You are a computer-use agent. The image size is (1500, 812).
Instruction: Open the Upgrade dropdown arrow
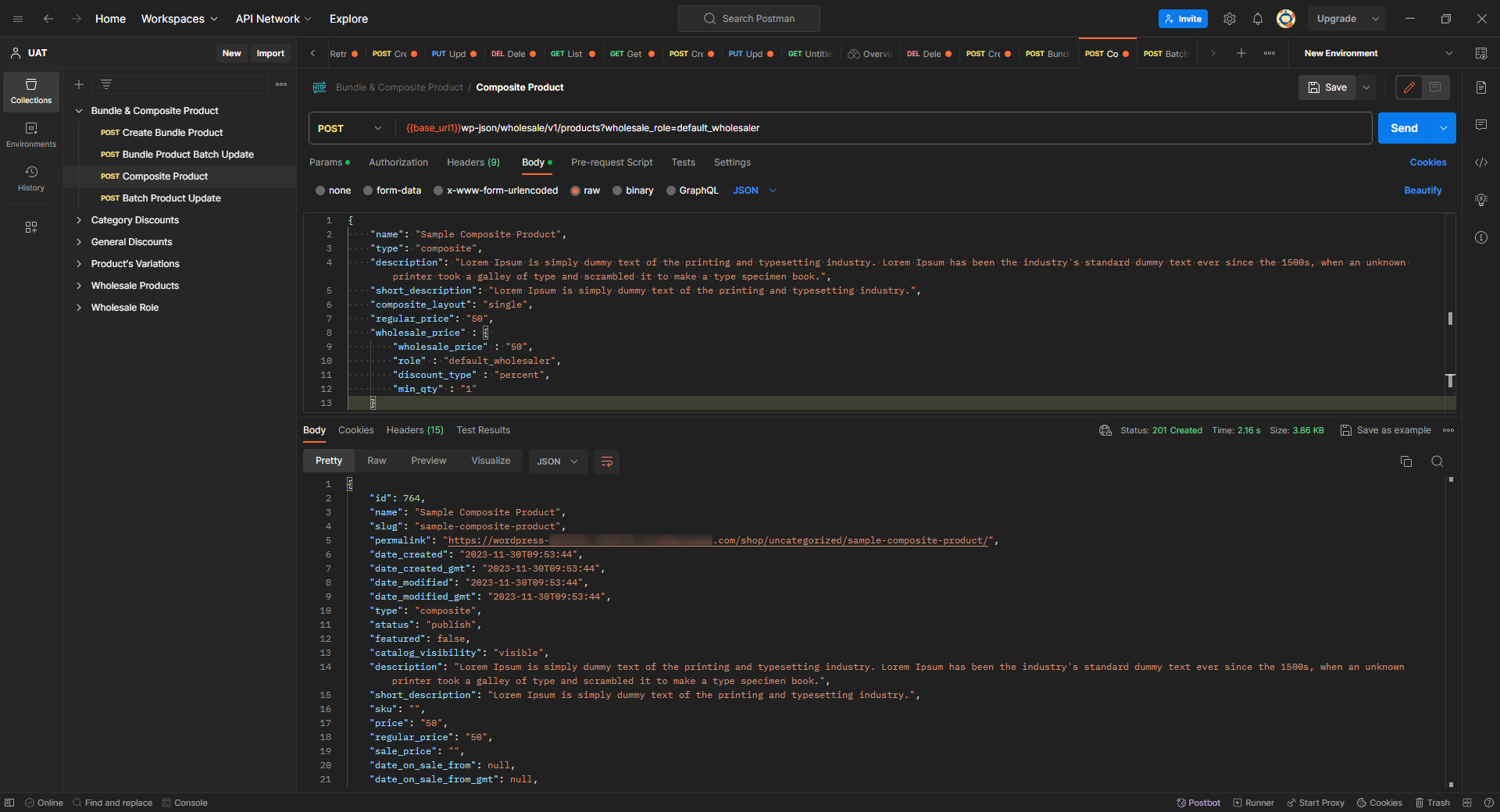pyautogui.click(x=1376, y=19)
